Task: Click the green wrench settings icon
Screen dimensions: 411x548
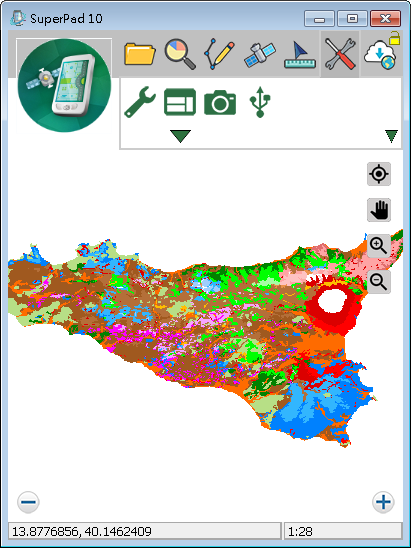Action: (x=140, y=102)
